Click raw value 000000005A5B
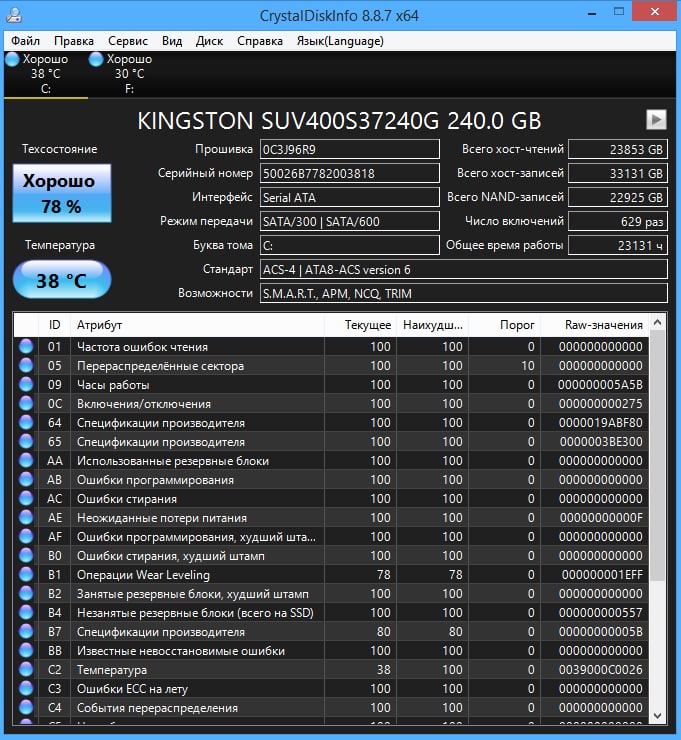Viewport: 681px width, 740px height. (x=600, y=385)
